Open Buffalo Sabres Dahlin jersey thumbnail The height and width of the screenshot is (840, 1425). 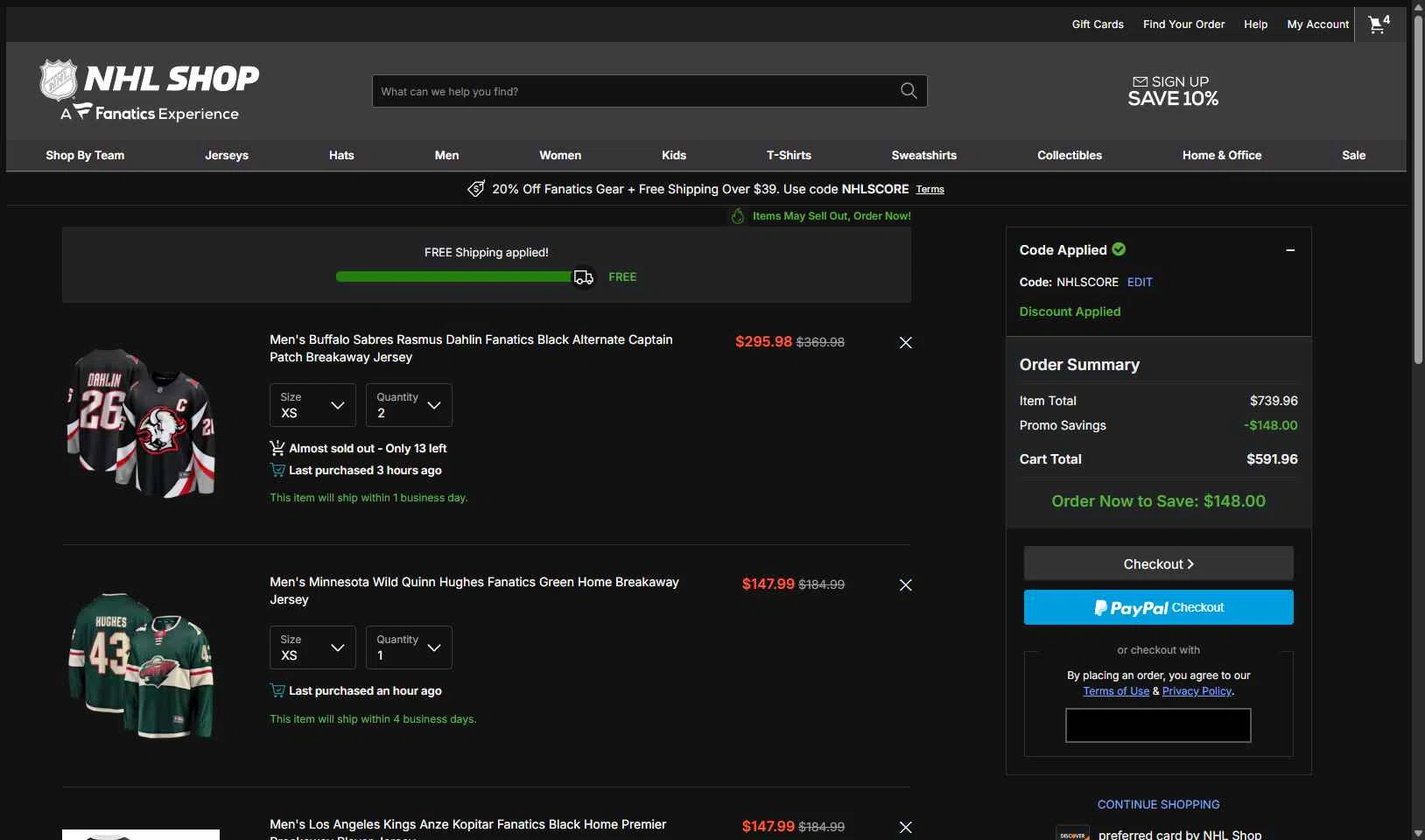click(141, 423)
